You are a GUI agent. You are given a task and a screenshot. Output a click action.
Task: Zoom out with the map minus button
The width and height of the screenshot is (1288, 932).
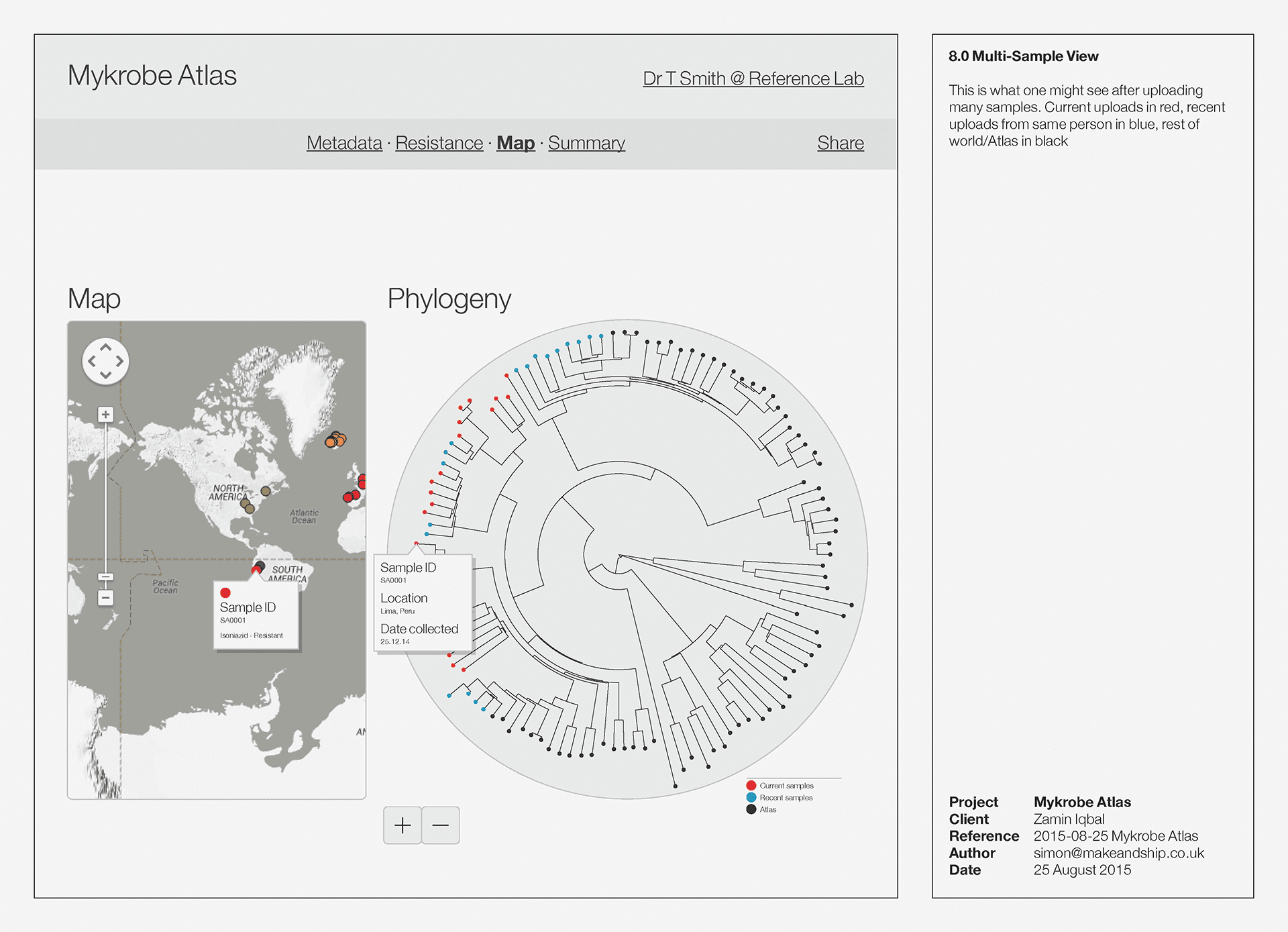coord(105,598)
